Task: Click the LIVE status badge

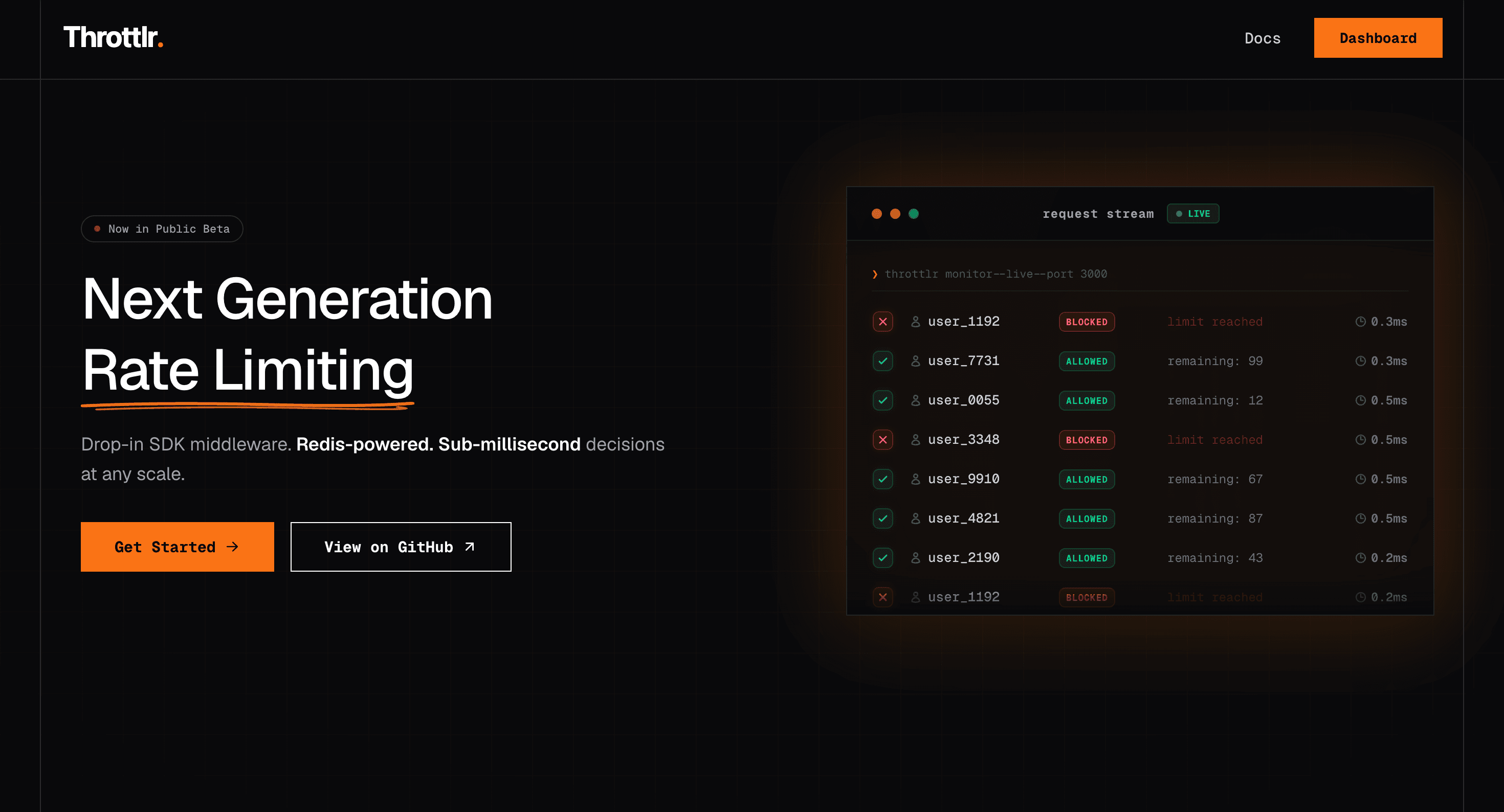Action: [1193, 214]
